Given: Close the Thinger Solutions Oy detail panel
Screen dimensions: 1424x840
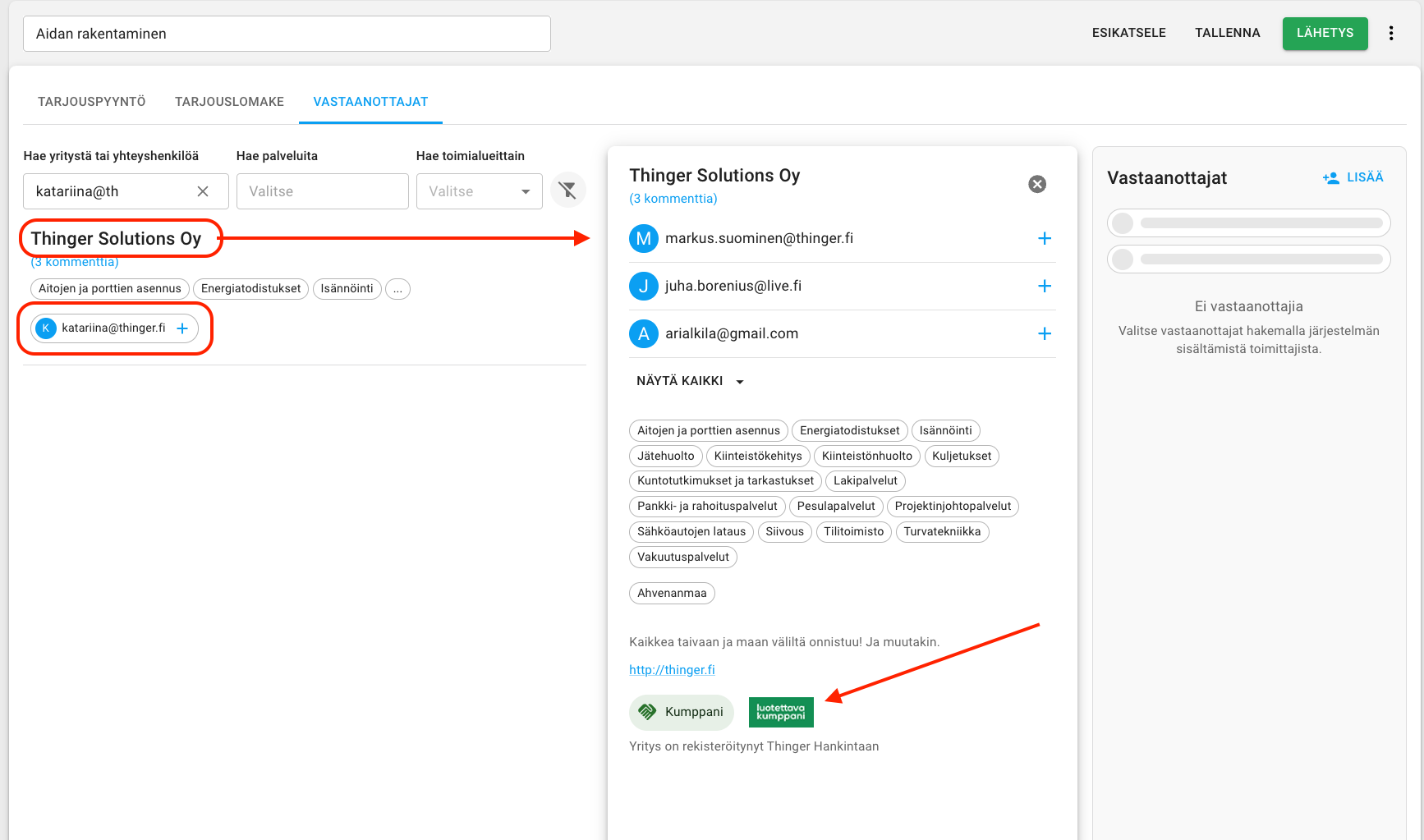Looking at the screenshot, I should click(1037, 184).
